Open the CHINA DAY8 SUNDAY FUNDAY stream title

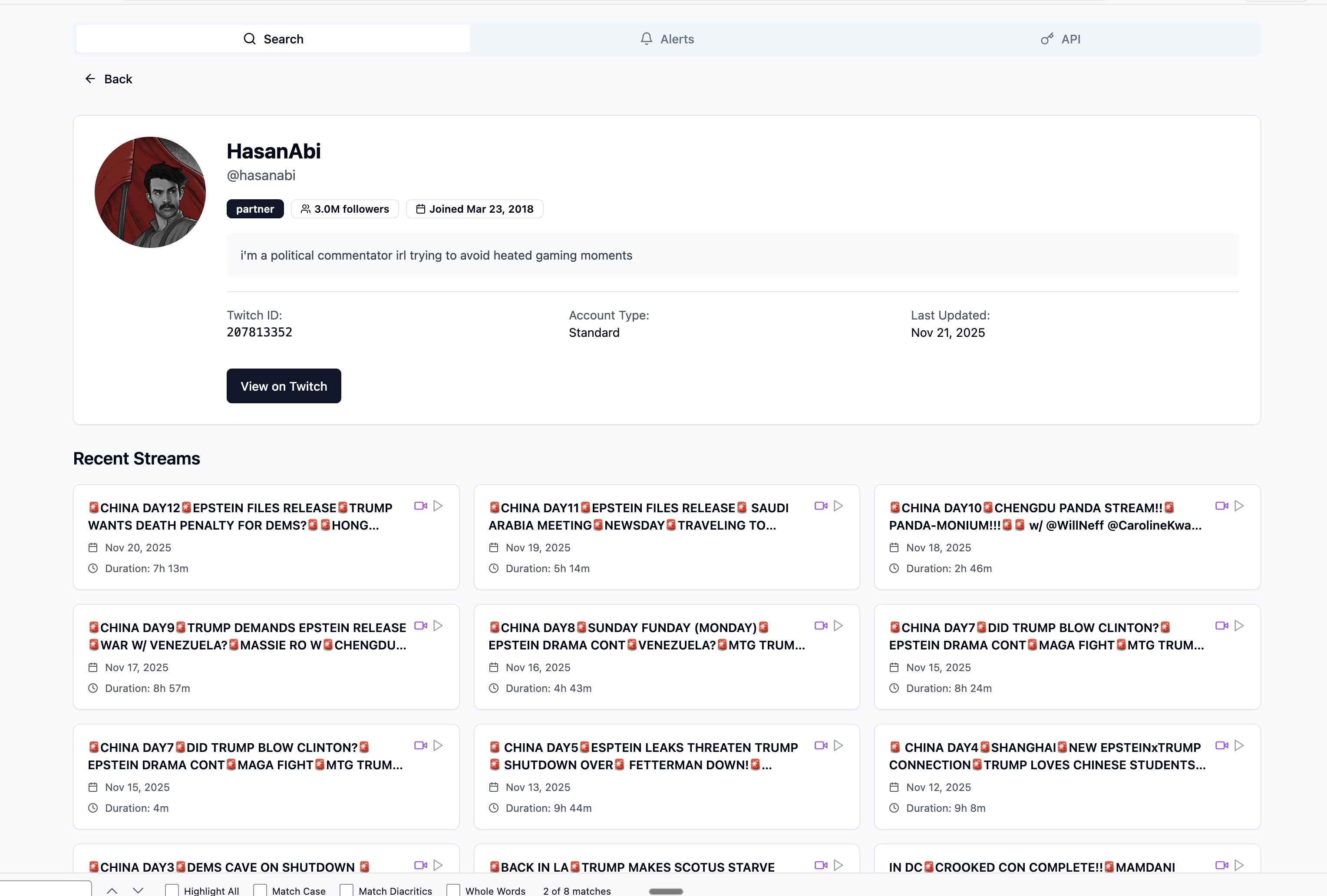pyautogui.click(x=647, y=636)
